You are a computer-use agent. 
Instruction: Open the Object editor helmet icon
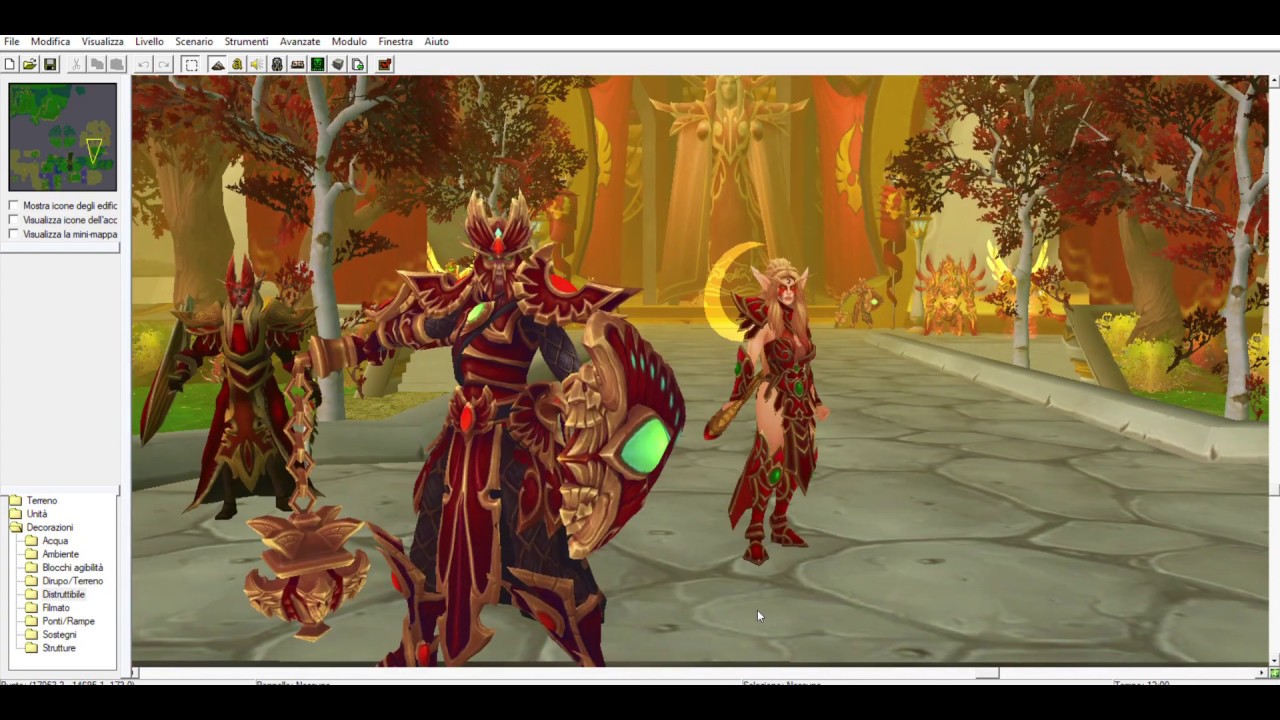277,64
